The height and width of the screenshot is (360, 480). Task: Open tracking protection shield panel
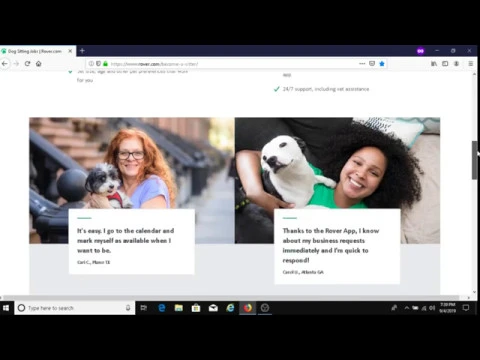pyautogui.click(x=98, y=64)
